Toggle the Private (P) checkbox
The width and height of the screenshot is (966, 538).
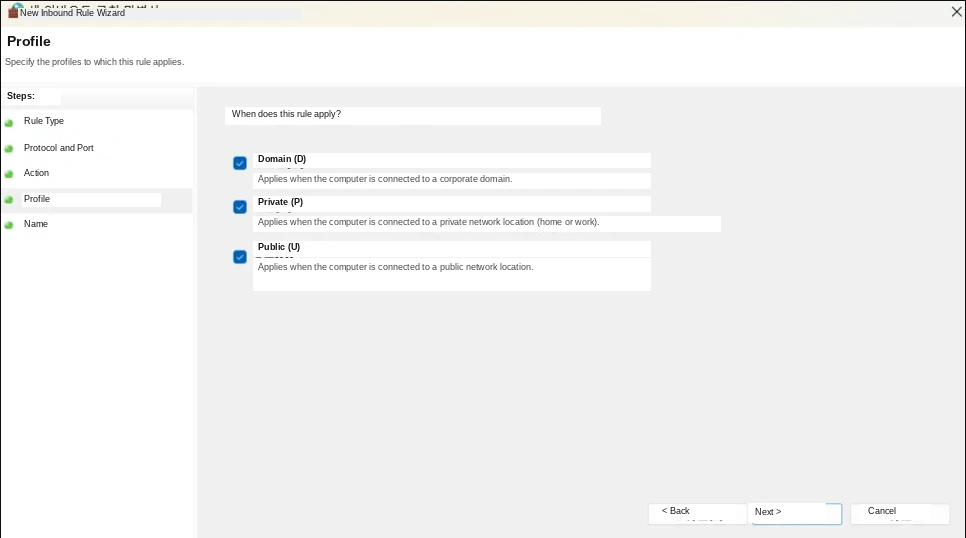click(x=240, y=206)
